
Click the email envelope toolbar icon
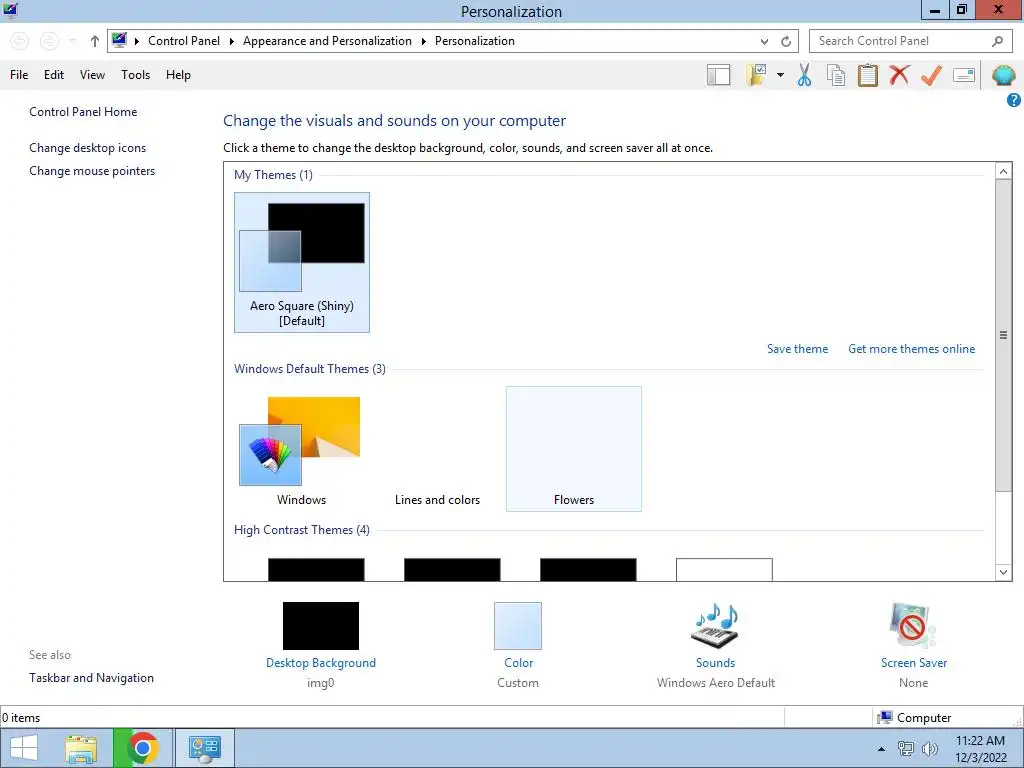pos(964,75)
